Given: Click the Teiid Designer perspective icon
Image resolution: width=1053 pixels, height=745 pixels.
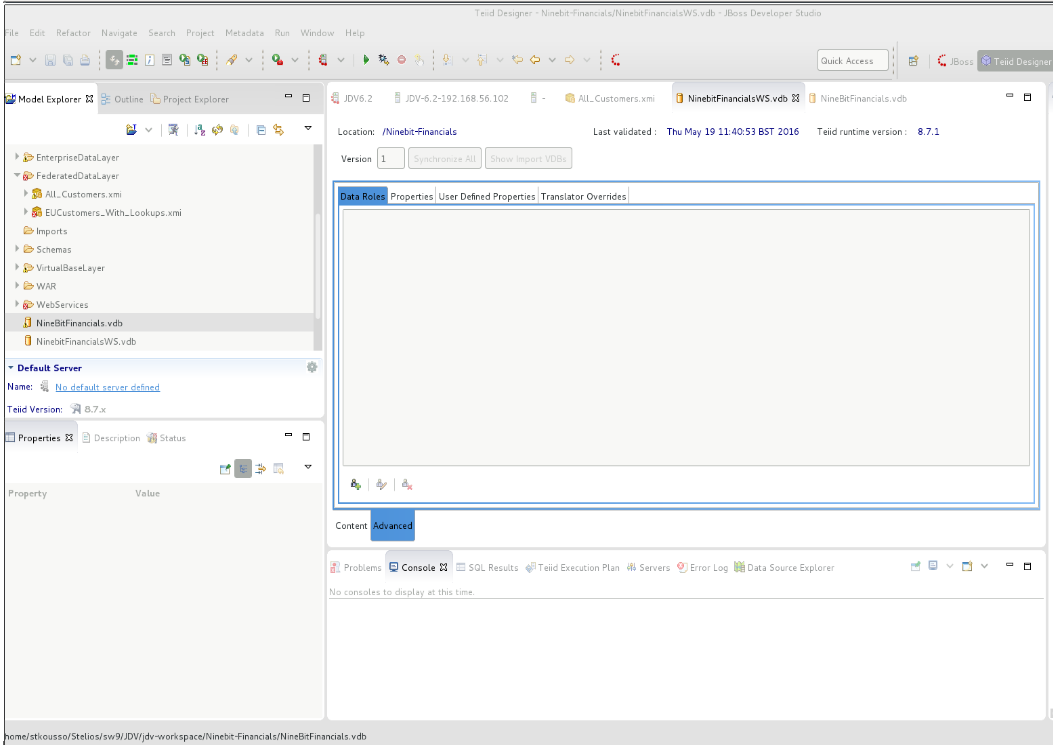Looking at the screenshot, I should pos(1012,60).
